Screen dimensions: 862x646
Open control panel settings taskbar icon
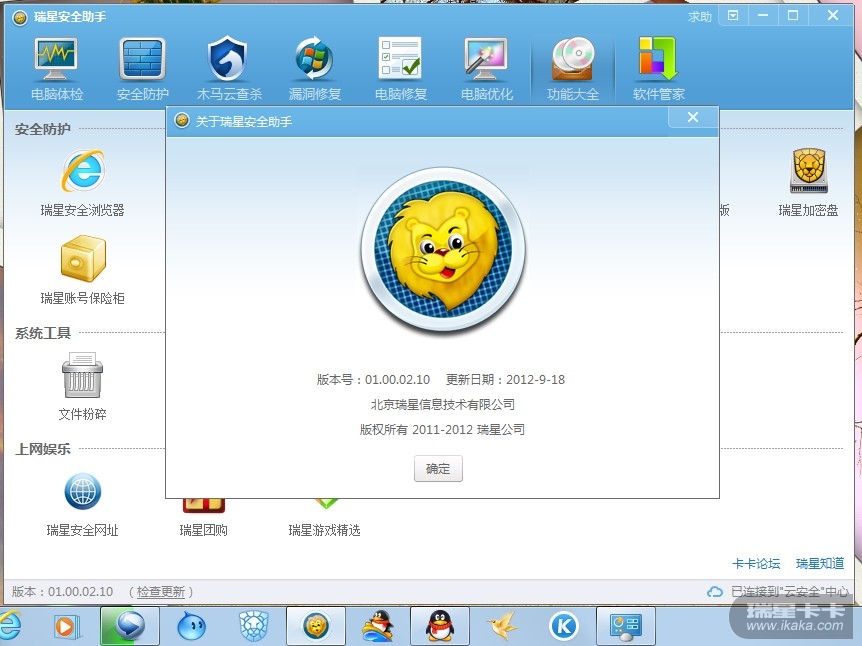(x=626, y=626)
